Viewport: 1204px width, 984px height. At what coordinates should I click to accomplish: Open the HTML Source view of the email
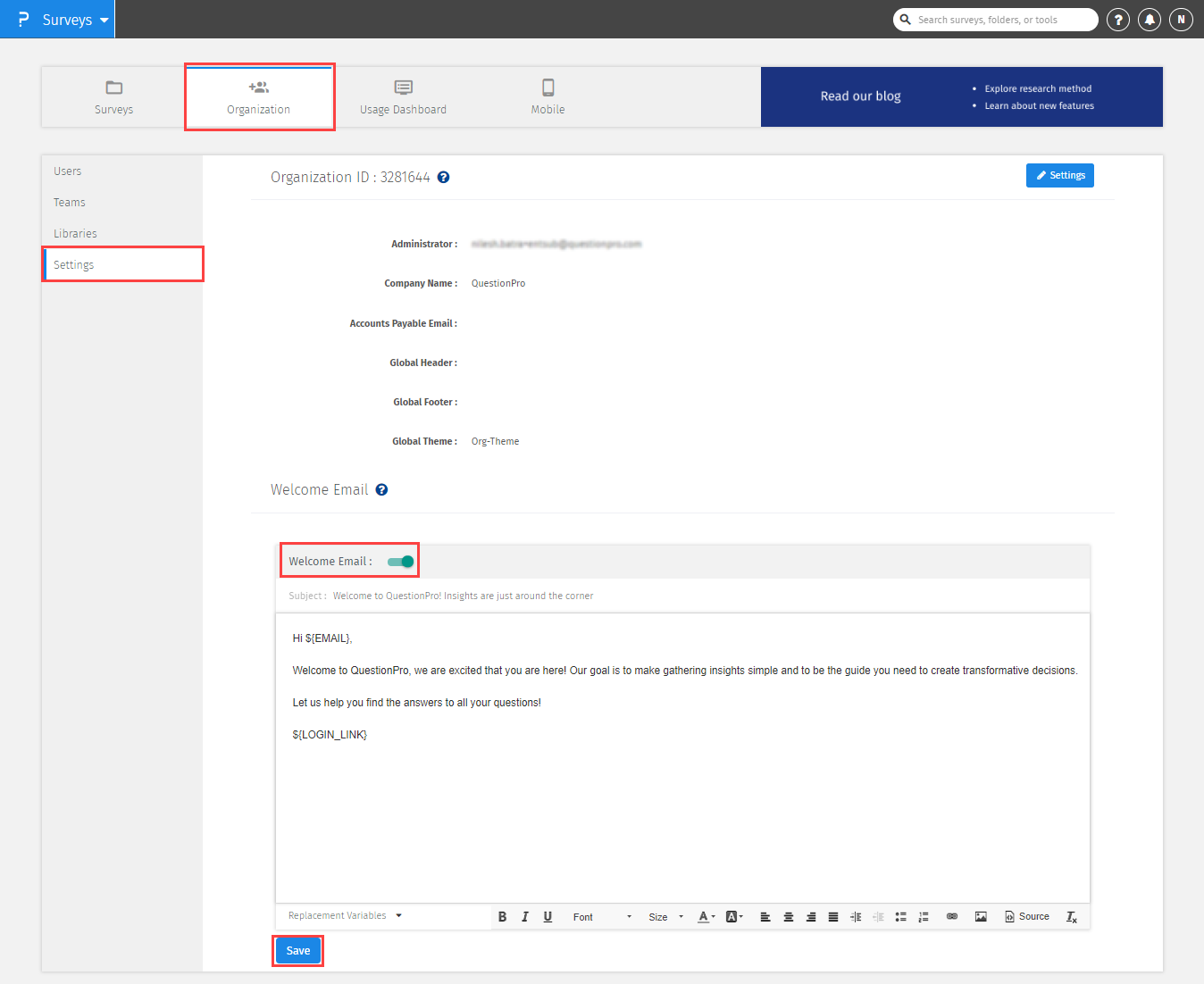1025,916
